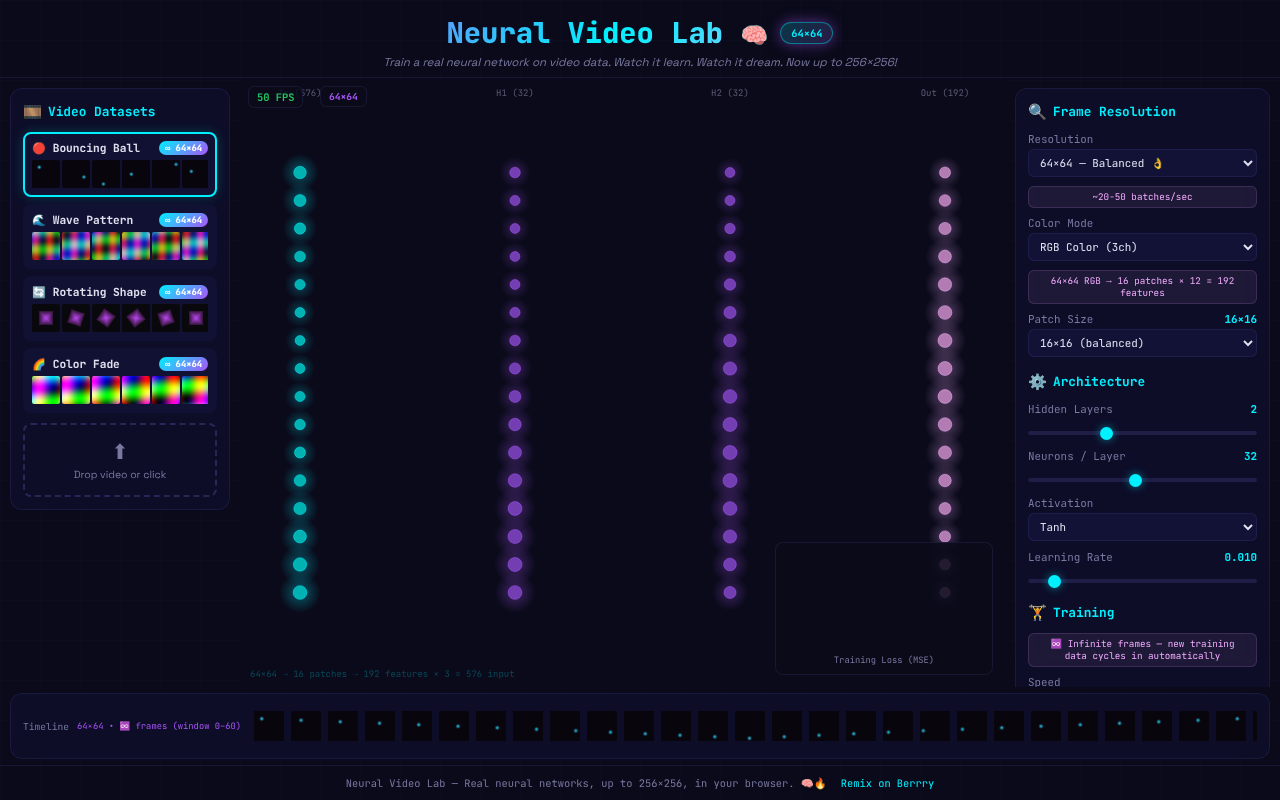
Task: Click the magnifying glass Frame Resolution icon
Action: (1038, 111)
